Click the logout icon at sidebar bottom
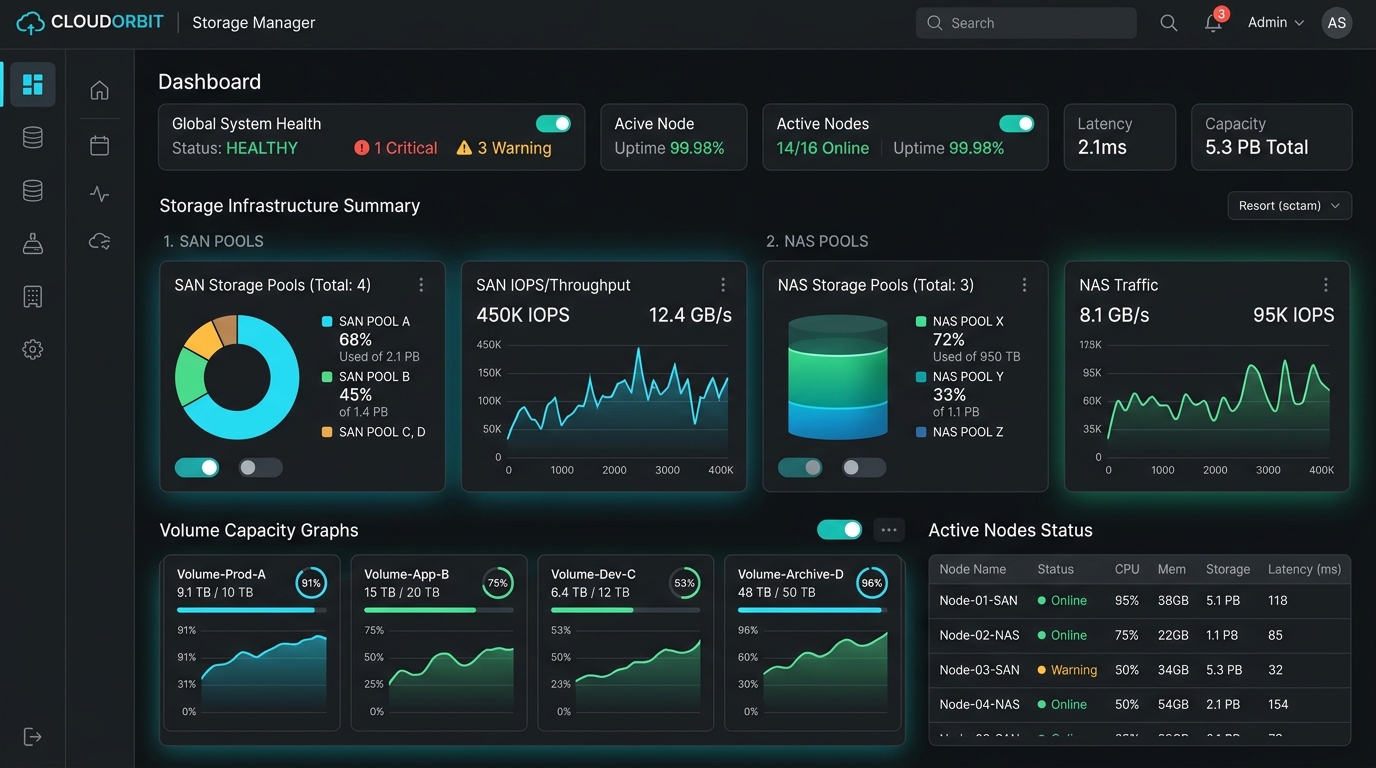This screenshot has width=1376, height=768. tap(33, 737)
